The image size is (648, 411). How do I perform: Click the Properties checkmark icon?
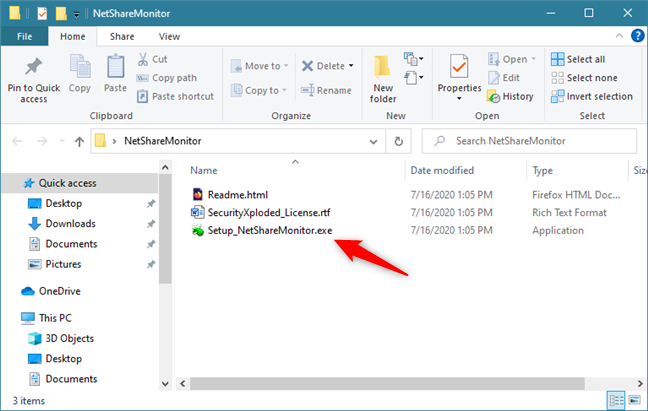[x=459, y=67]
